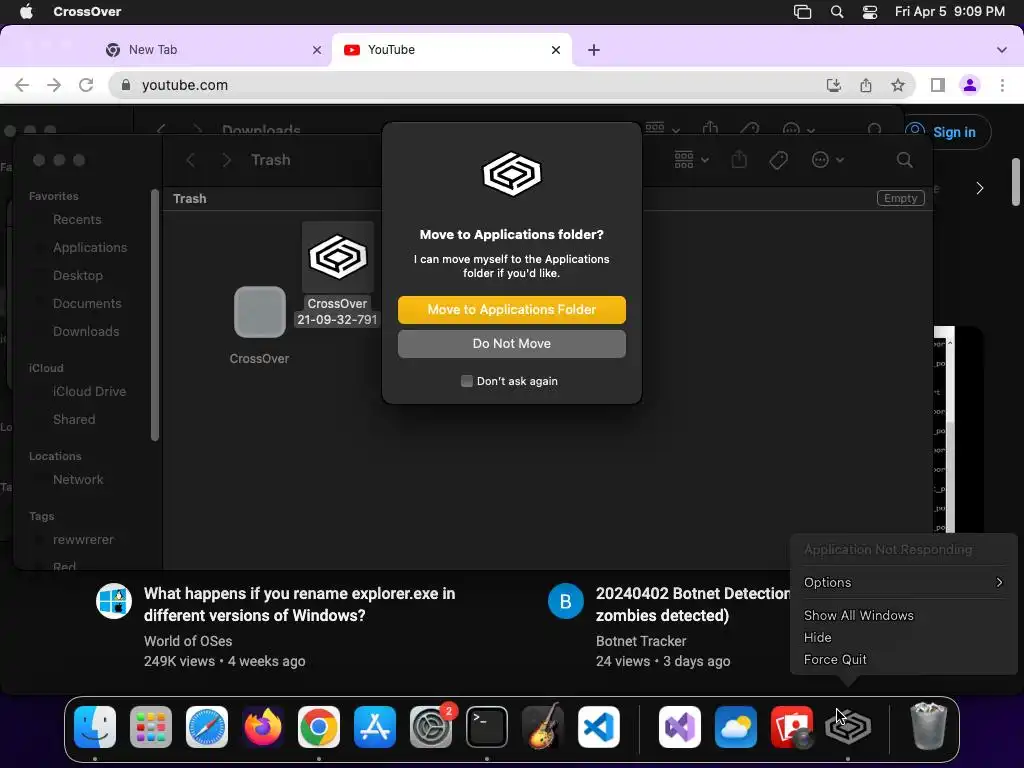Open Control Center in the menu bar
The height and width of the screenshot is (768, 1024).
coord(870,12)
